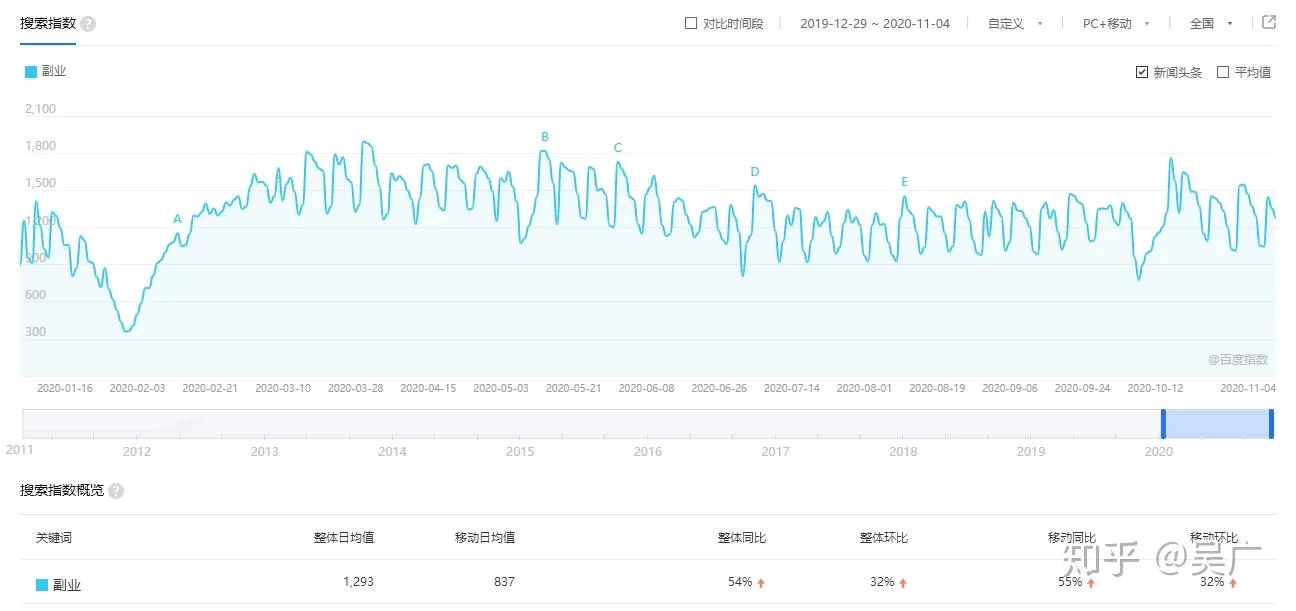Click the 2020-11-04 axis label
Image resolution: width=1296 pixels, height=611 pixels.
click(1248, 388)
